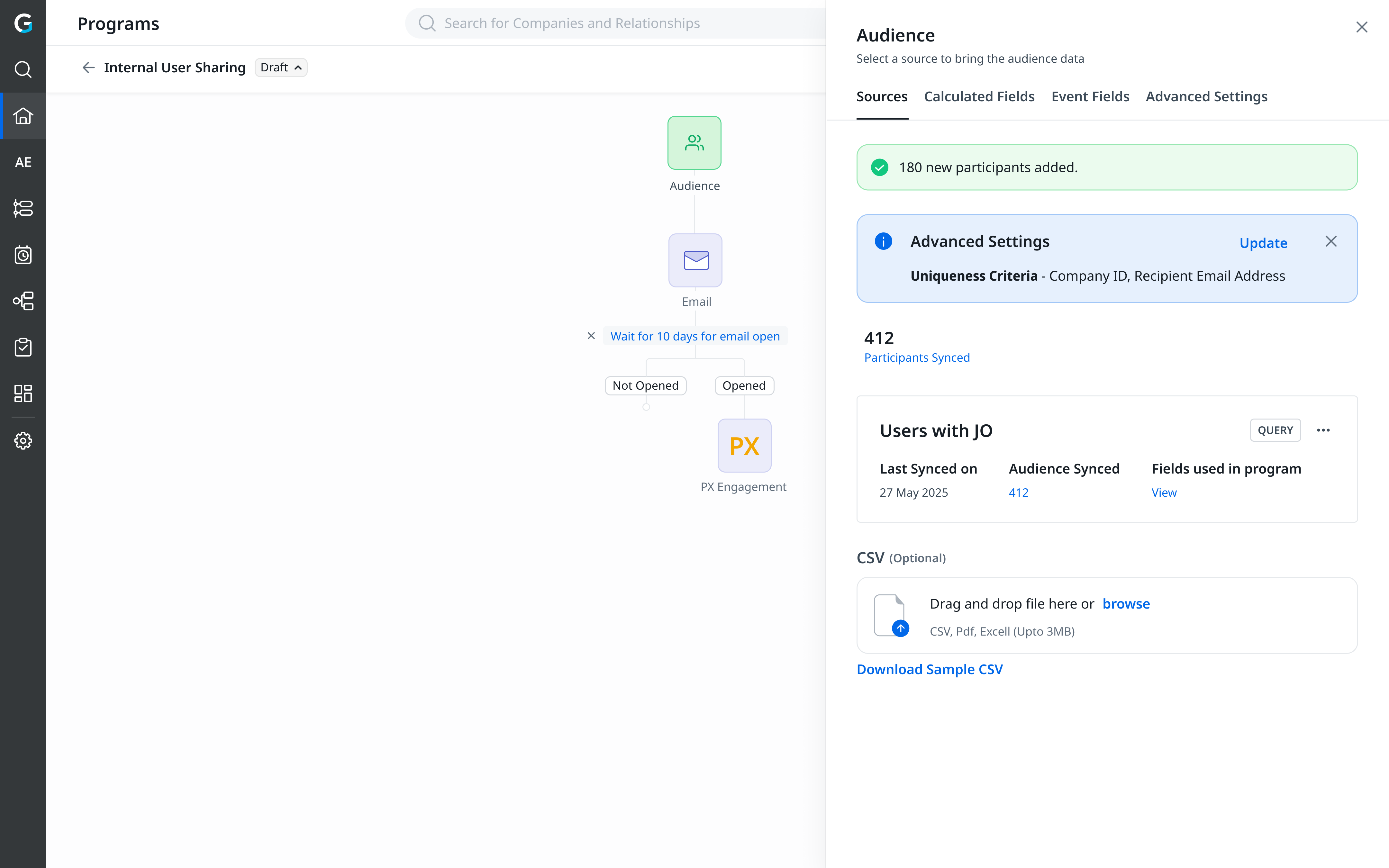Open the dashboard grid sidebar icon
The height and width of the screenshot is (868, 1389).
coord(23,394)
